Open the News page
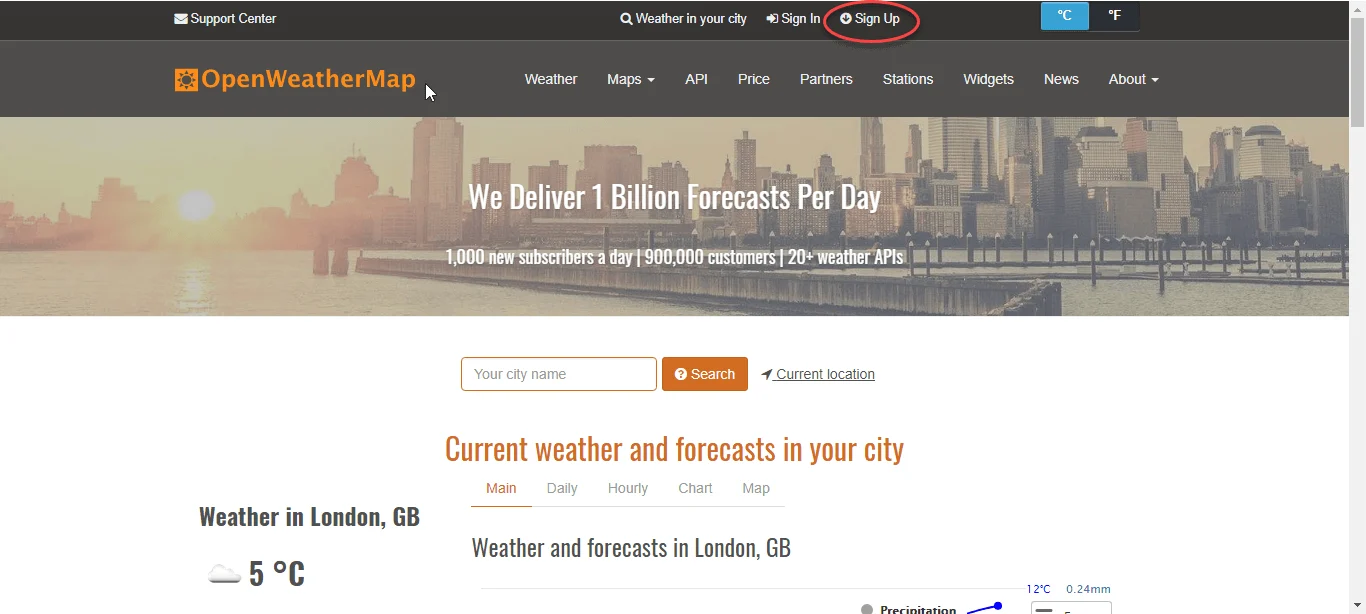Image resolution: width=1366 pixels, height=614 pixels. 1061,79
